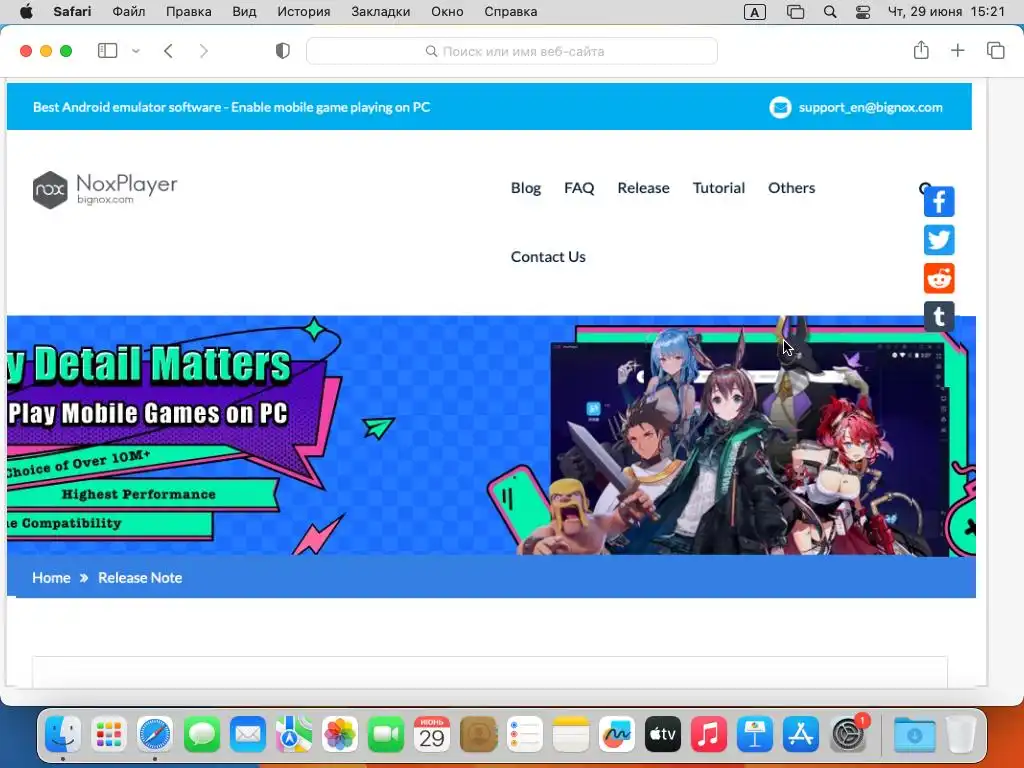Open Launchpad from the Dock

(109, 735)
